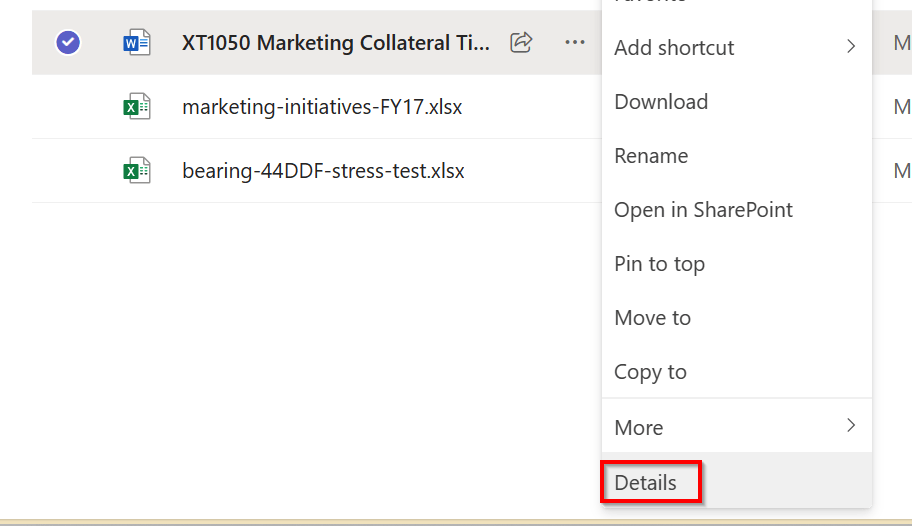
Task: Deselect the checkmark on the XT1050 file row
Action: 68,42
